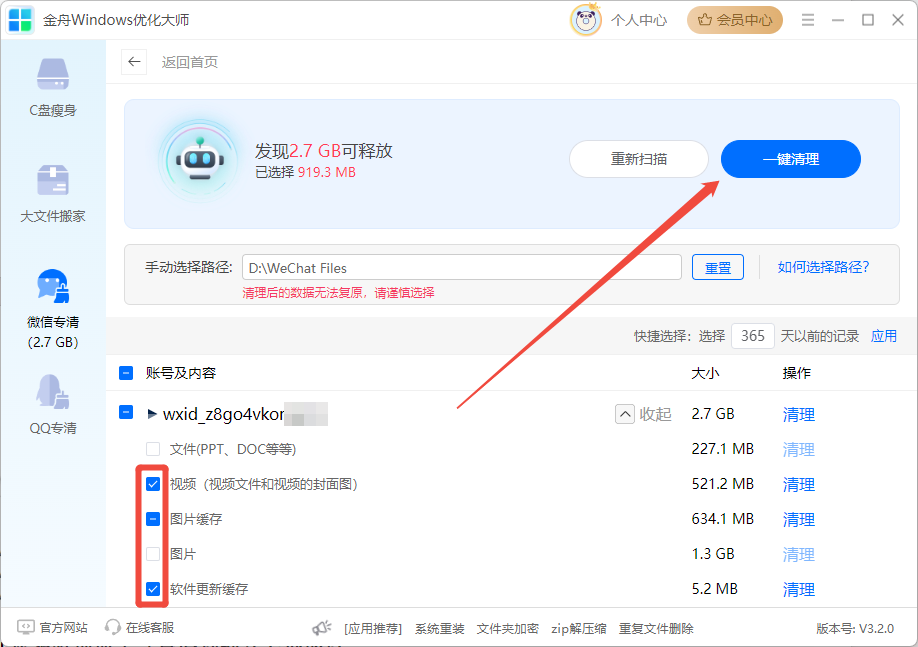Click 清理 for 文件(PPT、DOC等等) row
Viewport: 918px width, 647px height.
click(x=799, y=449)
